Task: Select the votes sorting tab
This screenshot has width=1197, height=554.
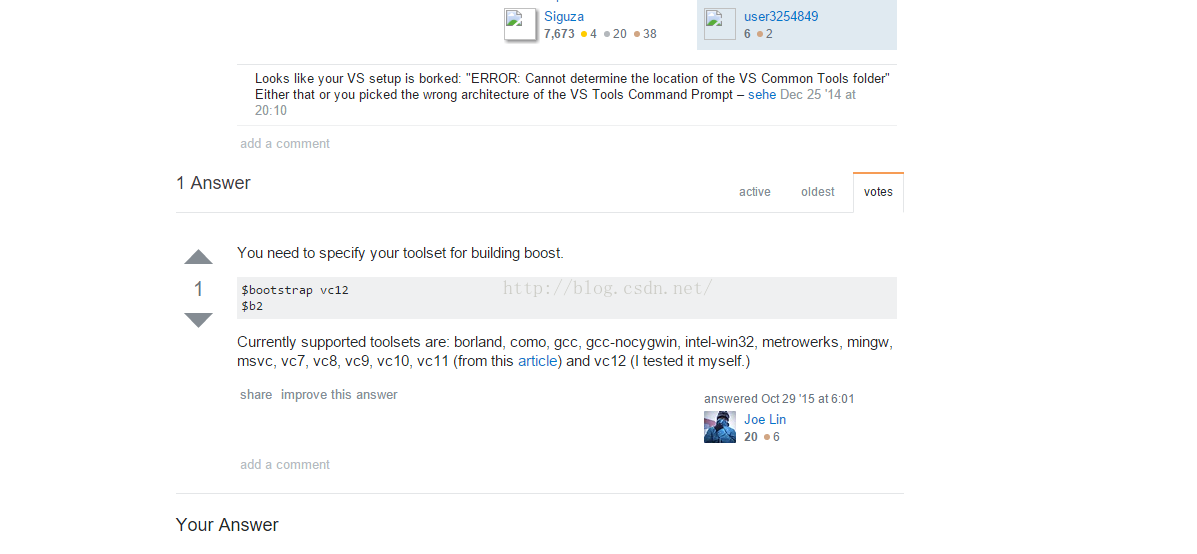Action: coord(878,192)
